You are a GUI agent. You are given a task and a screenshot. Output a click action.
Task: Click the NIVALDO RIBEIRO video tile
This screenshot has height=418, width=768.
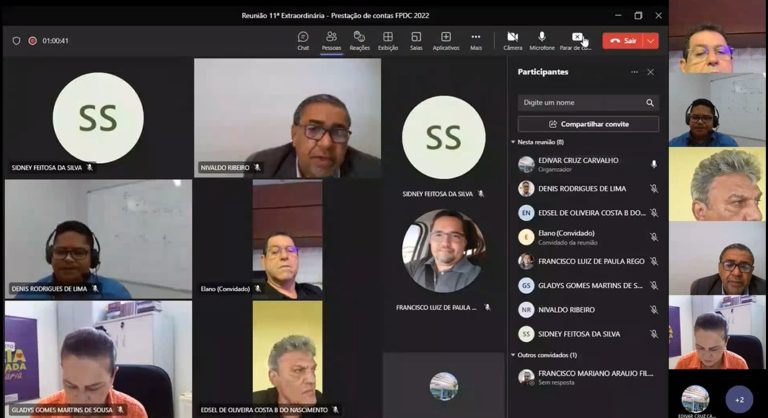[x=288, y=118]
